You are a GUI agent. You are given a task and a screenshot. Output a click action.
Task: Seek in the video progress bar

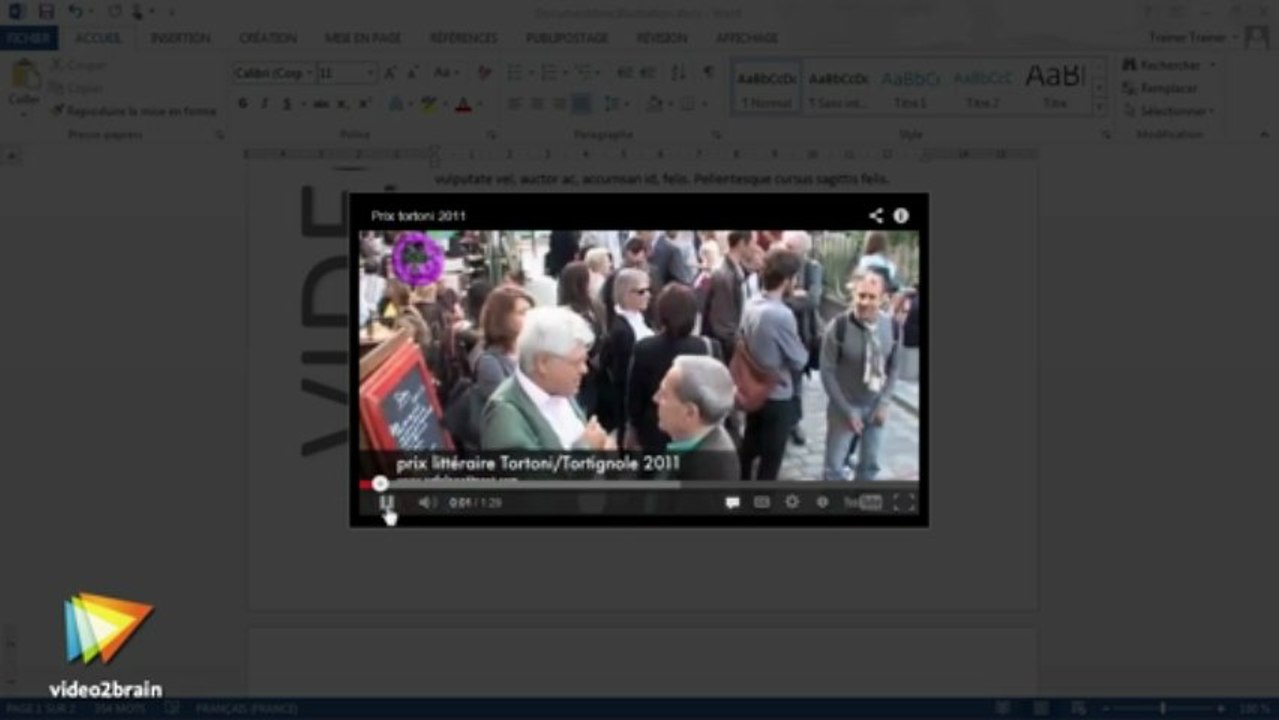(x=638, y=484)
